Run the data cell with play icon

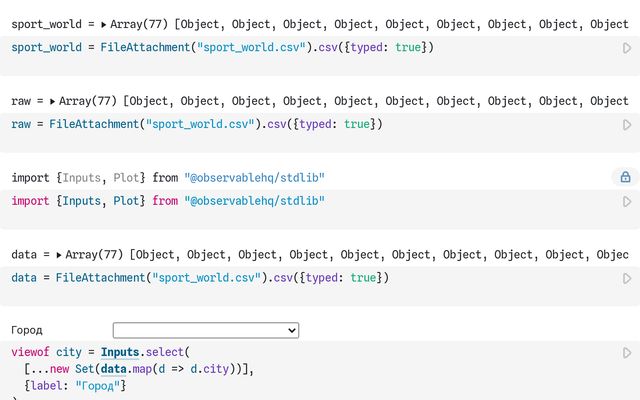point(627,278)
